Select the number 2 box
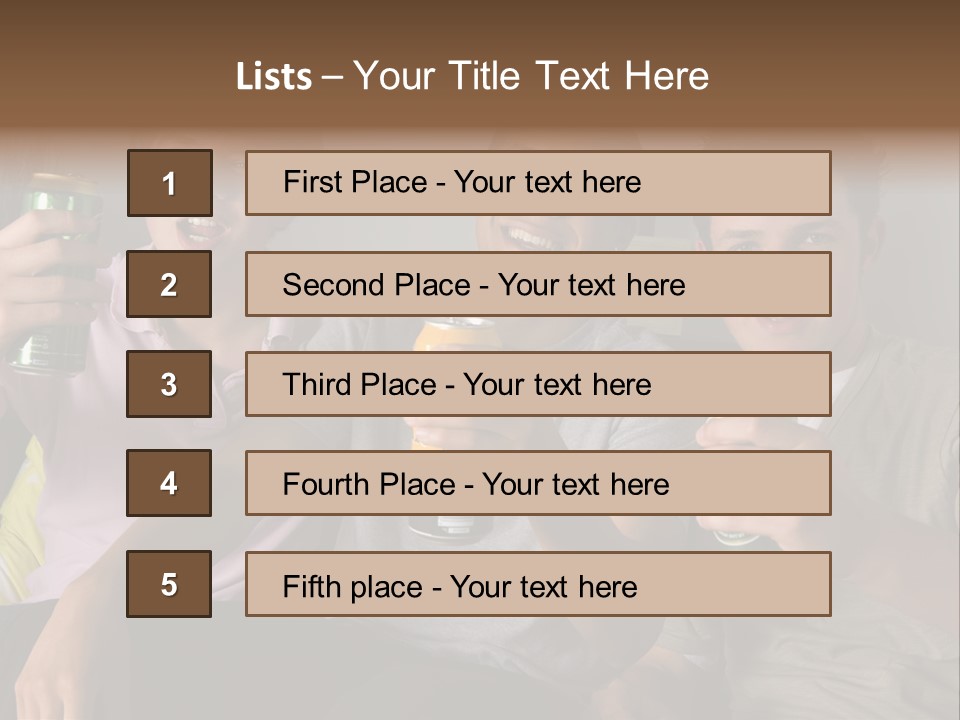960x720 pixels. click(x=169, y=284)
